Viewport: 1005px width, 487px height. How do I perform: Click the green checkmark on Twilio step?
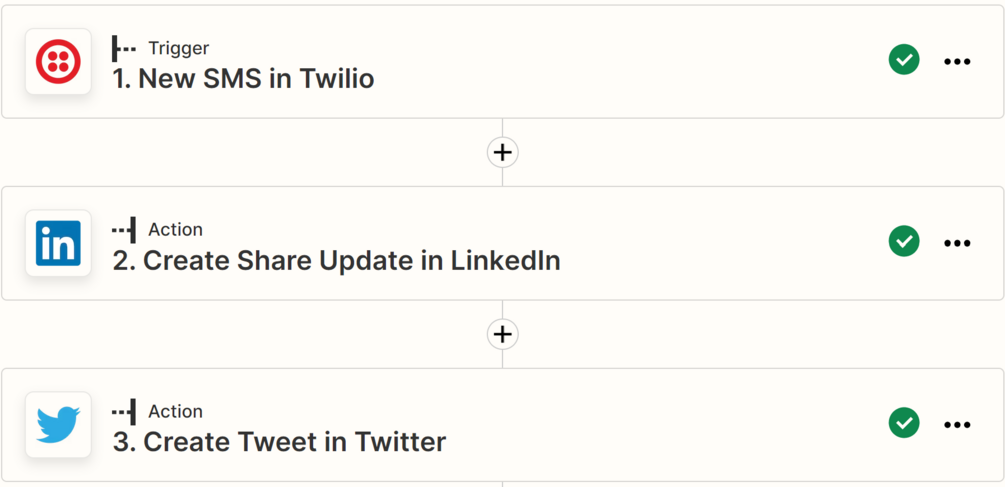point(904,61)
